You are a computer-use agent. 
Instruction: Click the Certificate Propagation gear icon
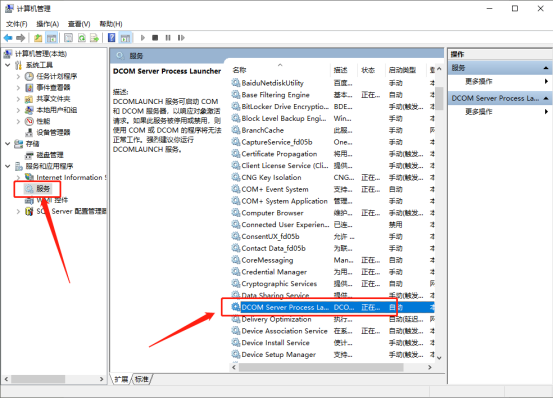[x=235, y=154]
